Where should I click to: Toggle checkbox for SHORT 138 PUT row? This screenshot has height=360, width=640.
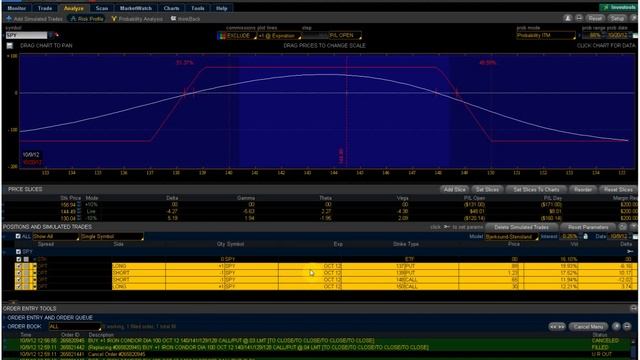(19, 273)
